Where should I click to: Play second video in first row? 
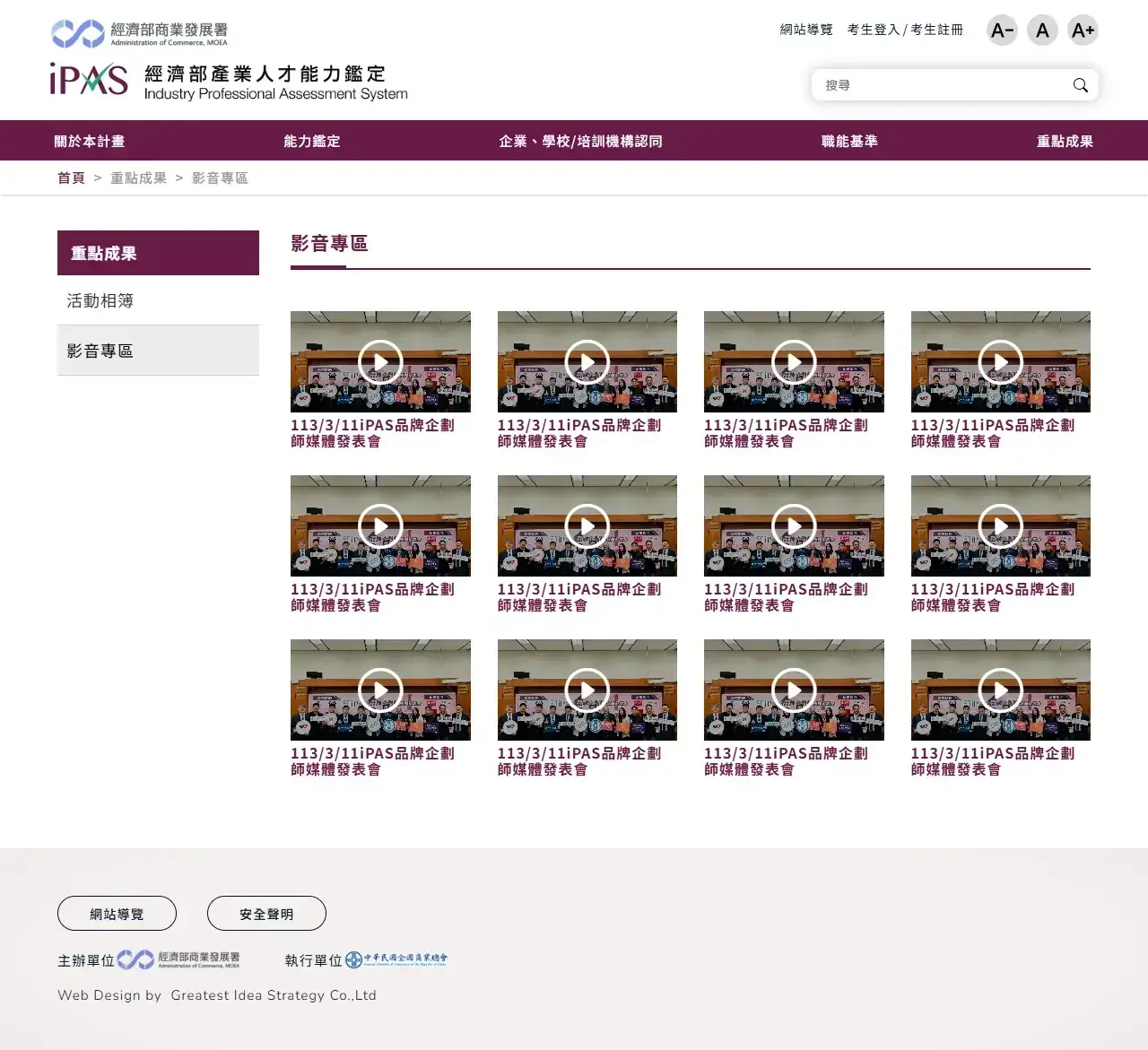(587, 362)
